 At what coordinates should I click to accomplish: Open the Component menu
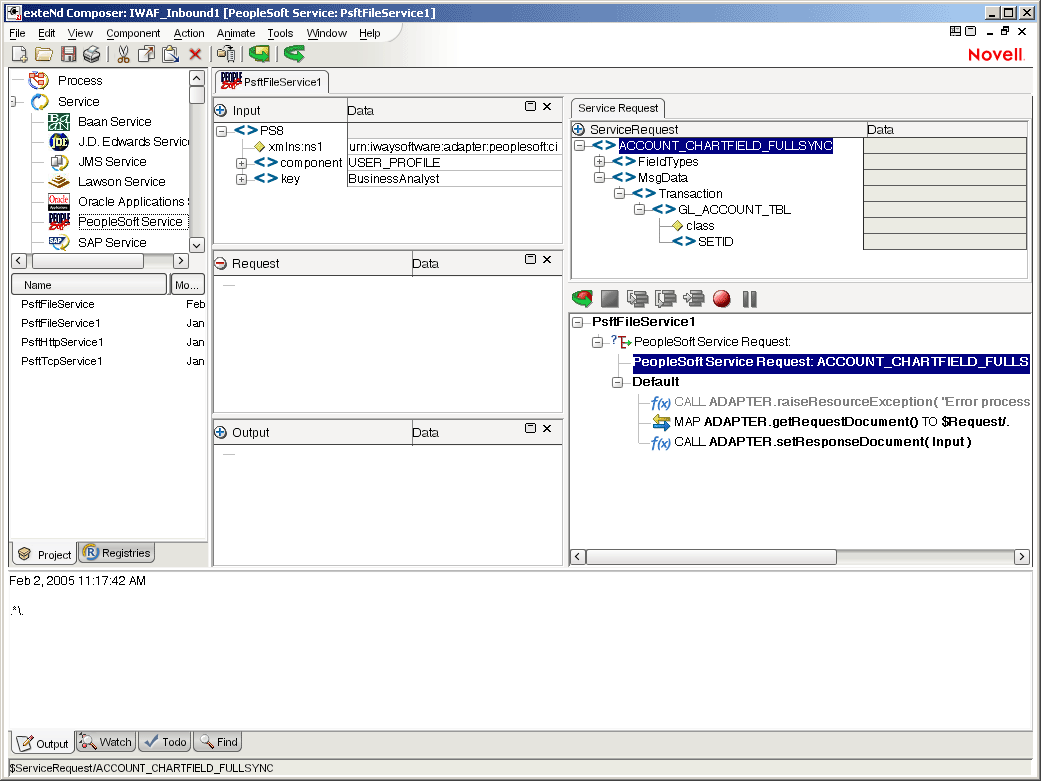coord(133,33)
